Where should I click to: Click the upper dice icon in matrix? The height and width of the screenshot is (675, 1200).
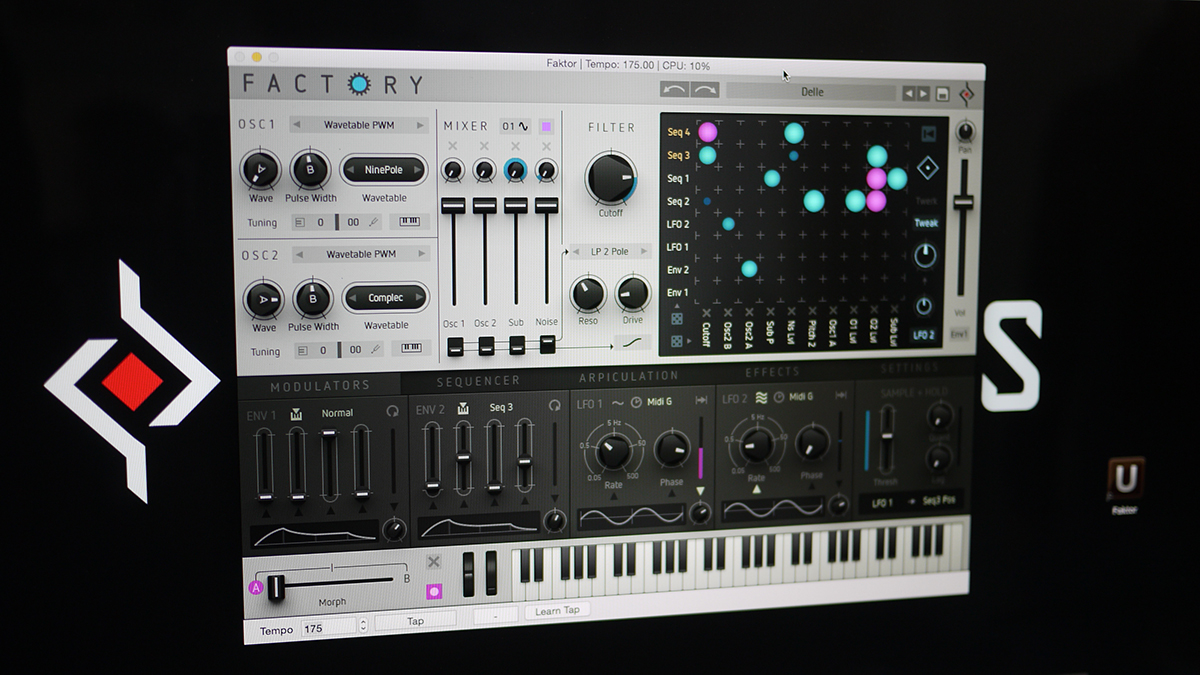677,318
